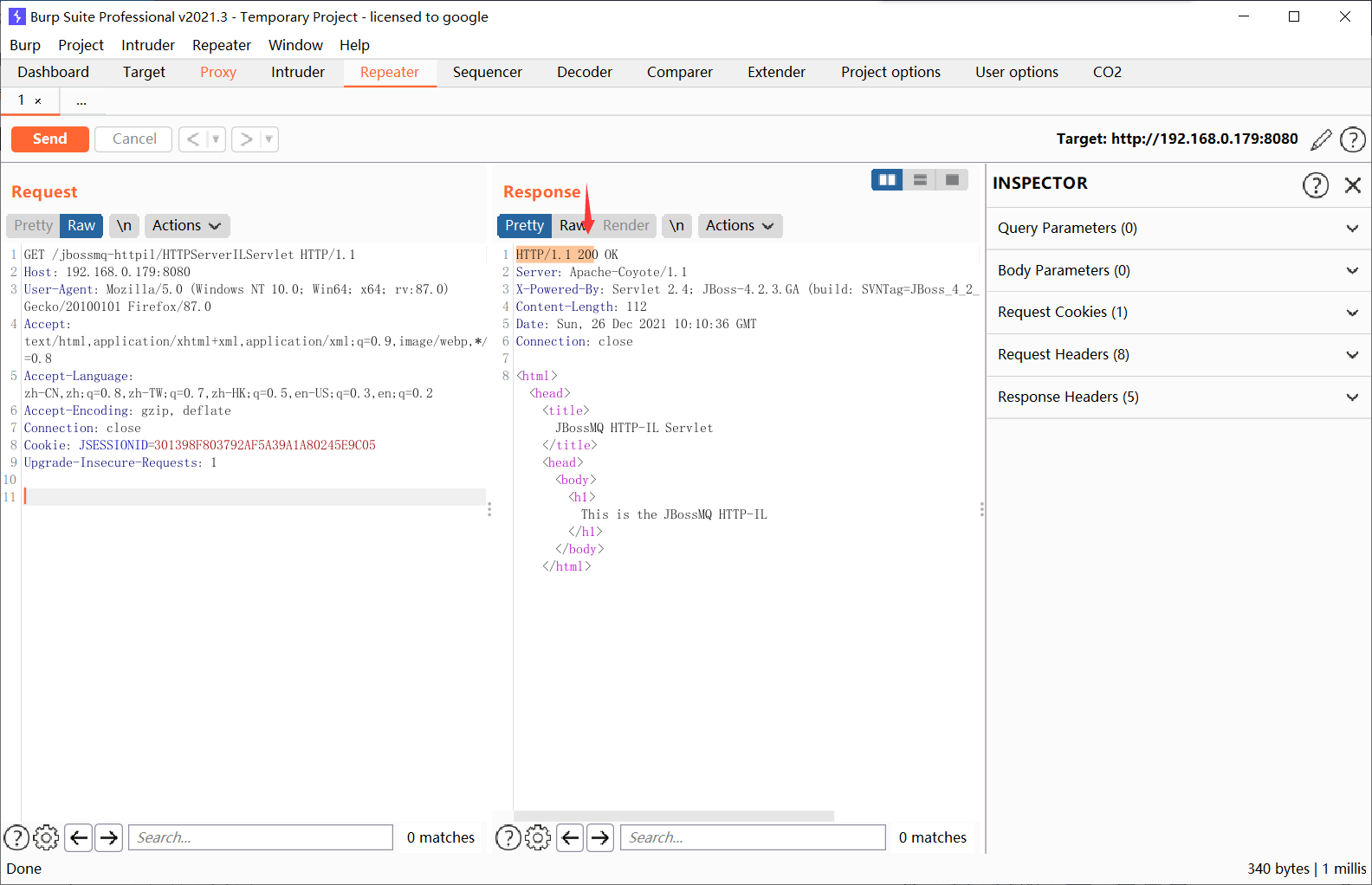Add new Repeater tab with ellipsis
1372x885 pixels.
[x=81, y=101]
